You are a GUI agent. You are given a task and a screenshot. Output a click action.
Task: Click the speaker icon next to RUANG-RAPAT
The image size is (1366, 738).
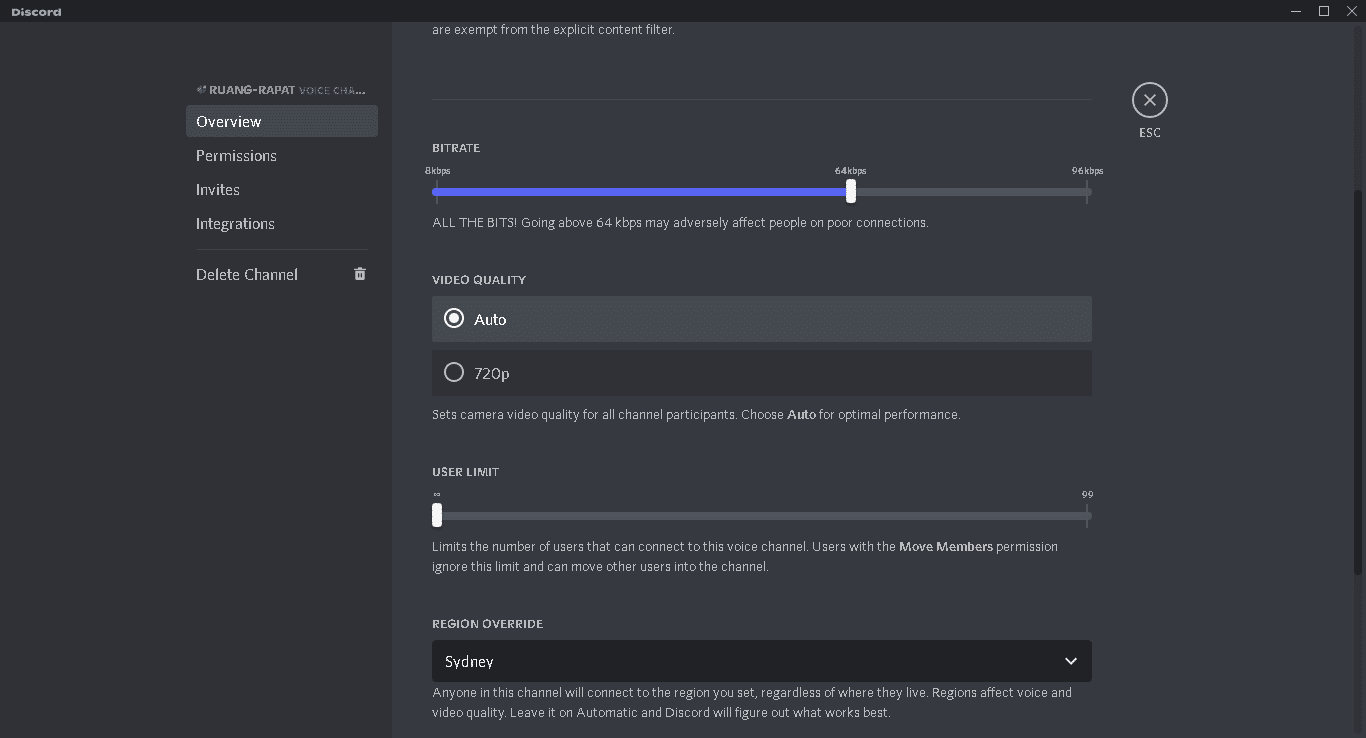pos(201,90)
